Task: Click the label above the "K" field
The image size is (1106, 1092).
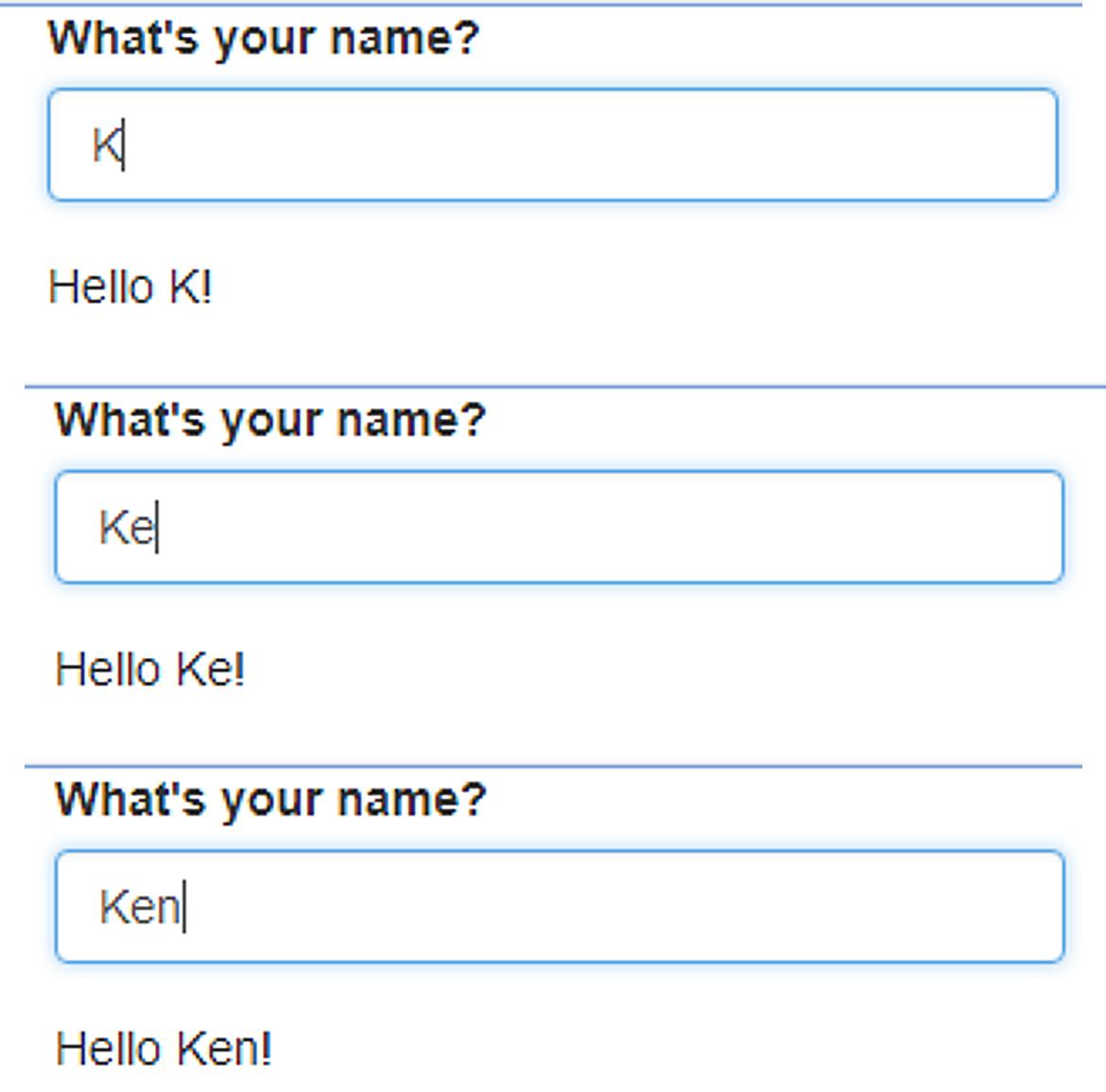Action: (264, 39)
